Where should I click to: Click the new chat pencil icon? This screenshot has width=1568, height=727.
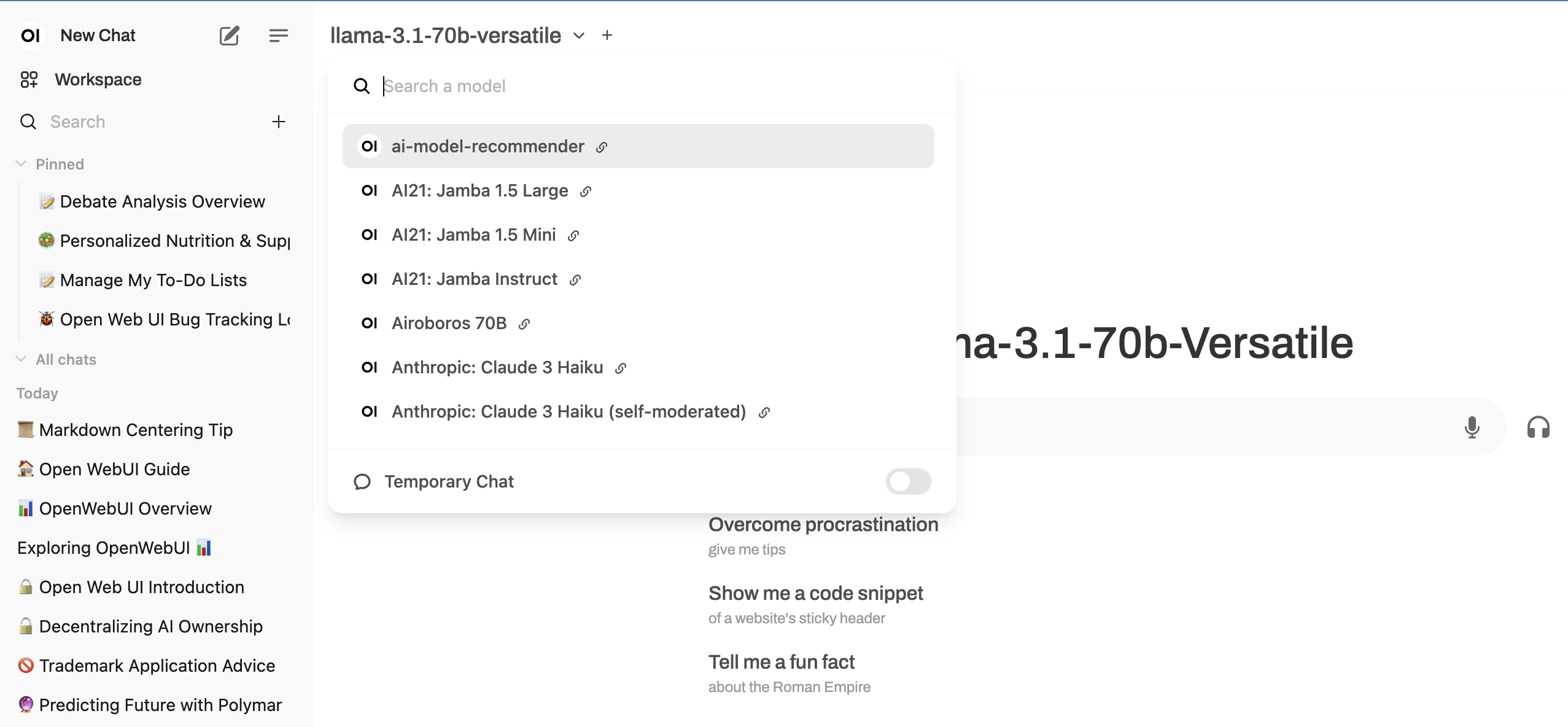coord(229,36)
